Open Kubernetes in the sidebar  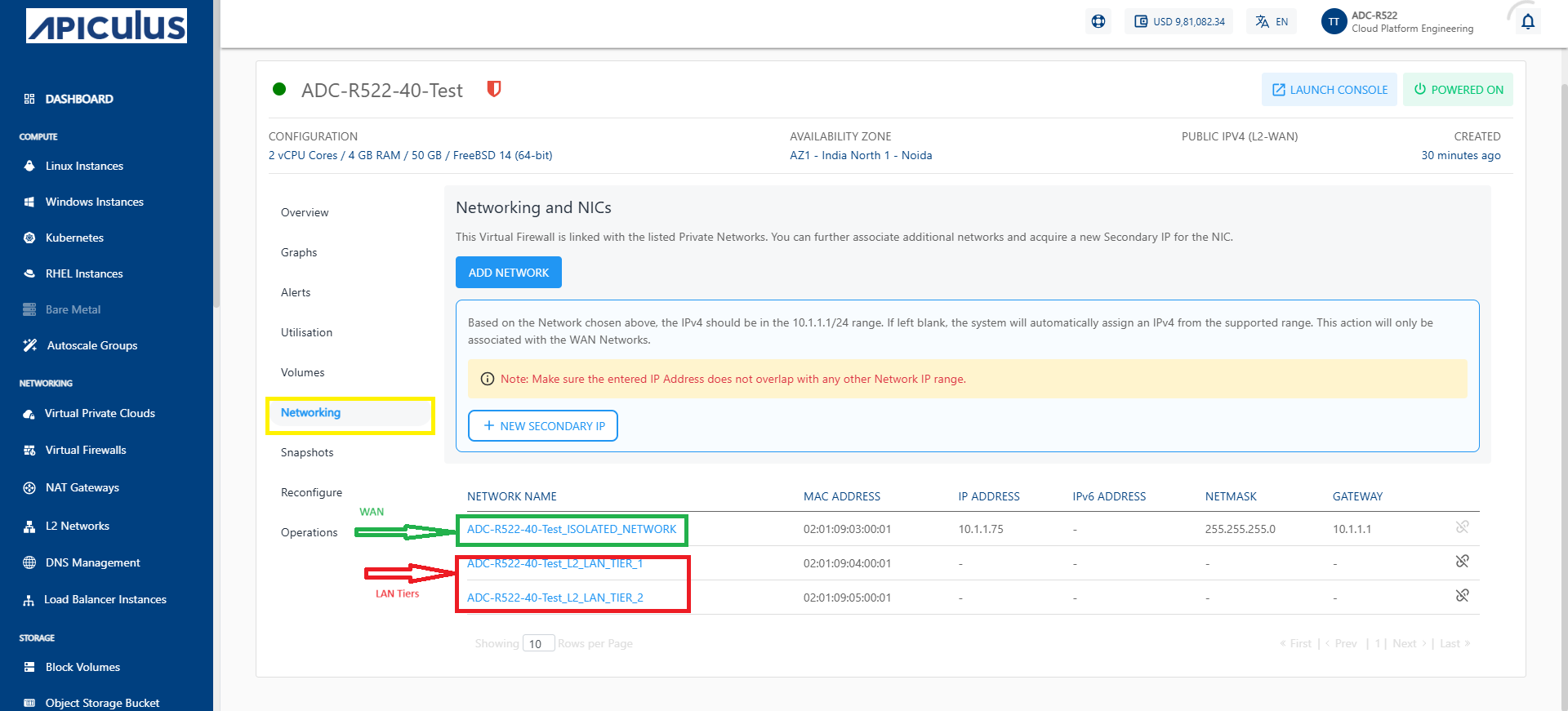click(x=74, y=238)
